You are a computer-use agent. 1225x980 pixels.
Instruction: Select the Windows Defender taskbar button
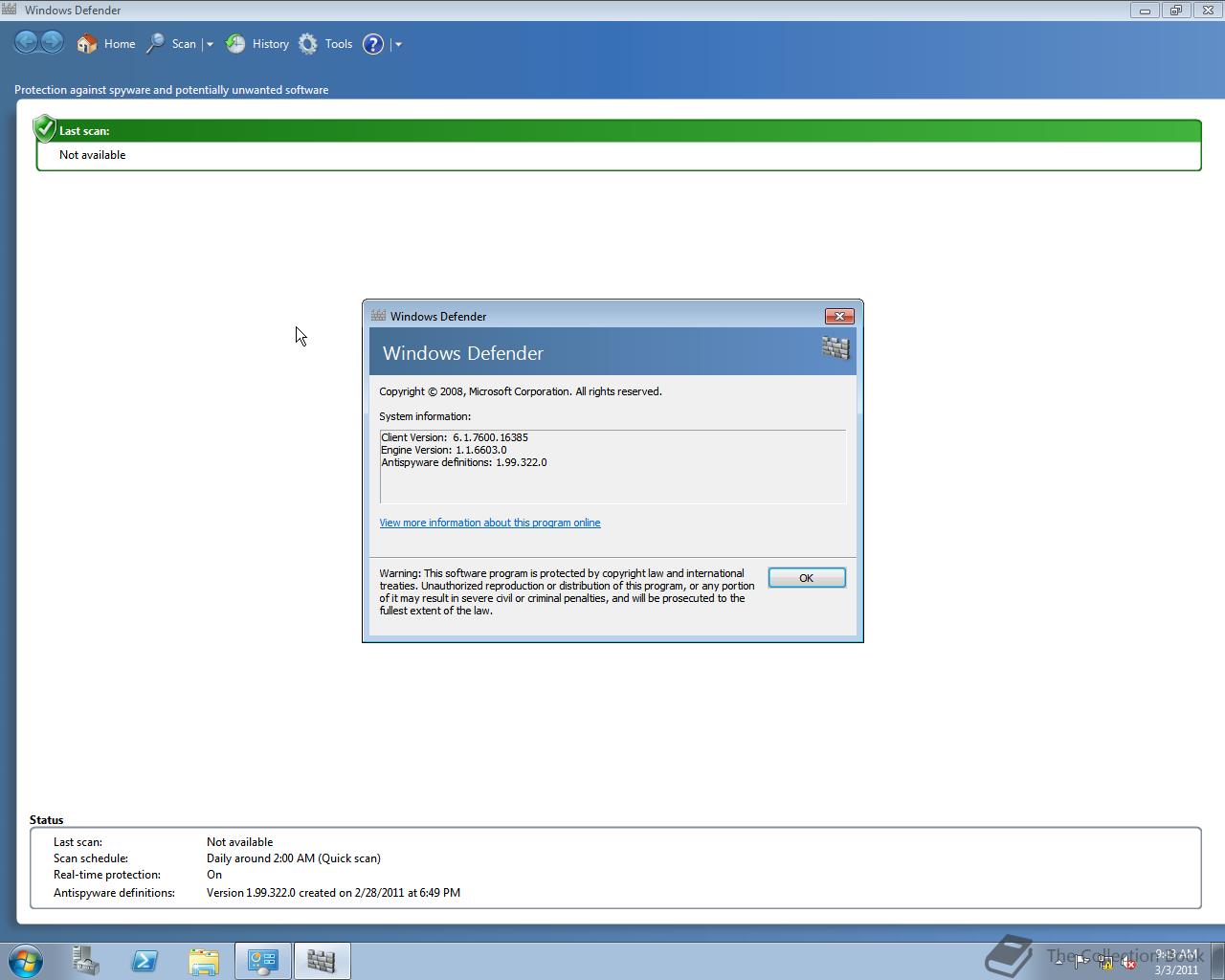pos(322,961)
